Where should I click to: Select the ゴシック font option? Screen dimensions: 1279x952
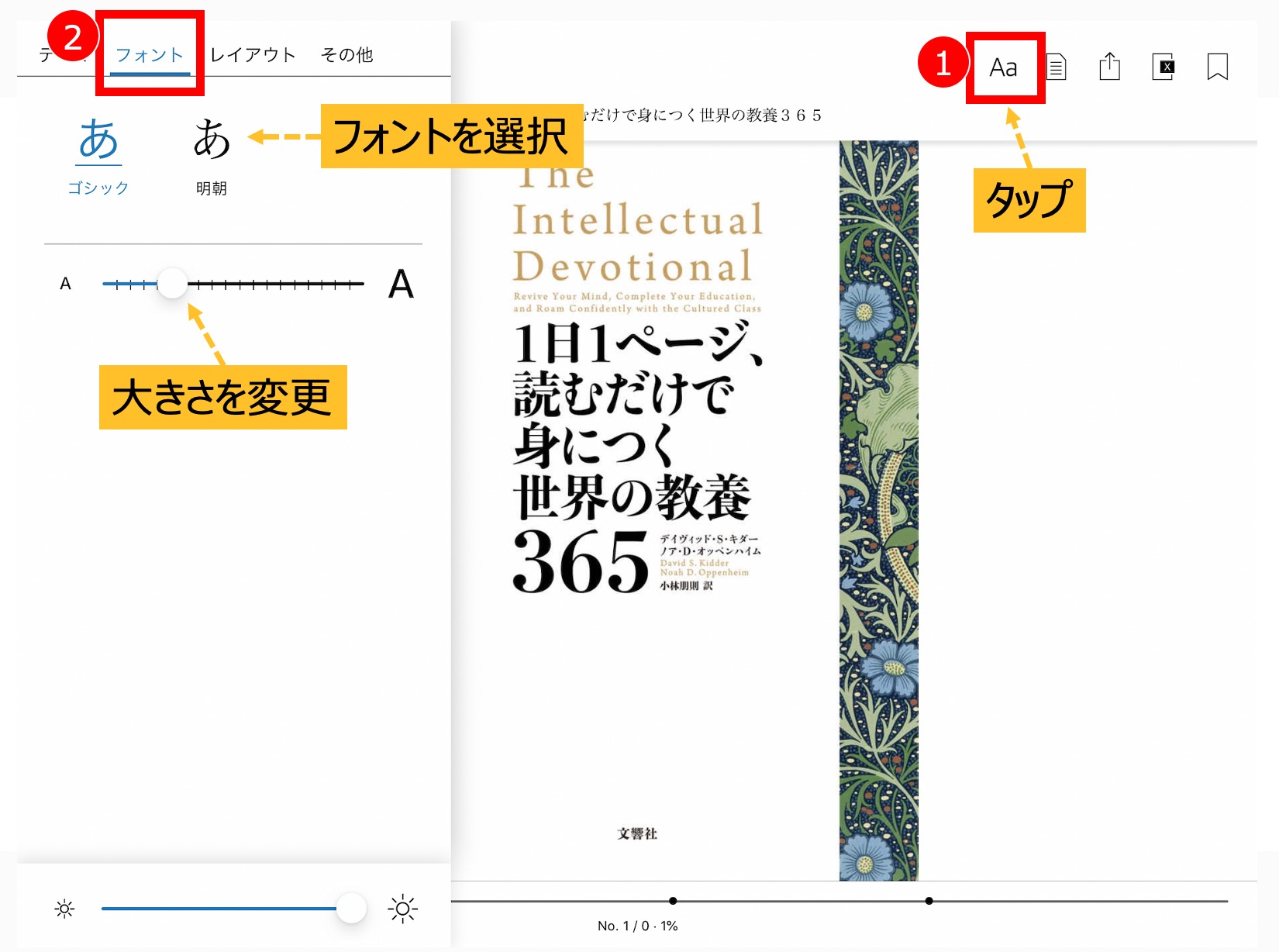pyautogui.click(x=98, y=156)
